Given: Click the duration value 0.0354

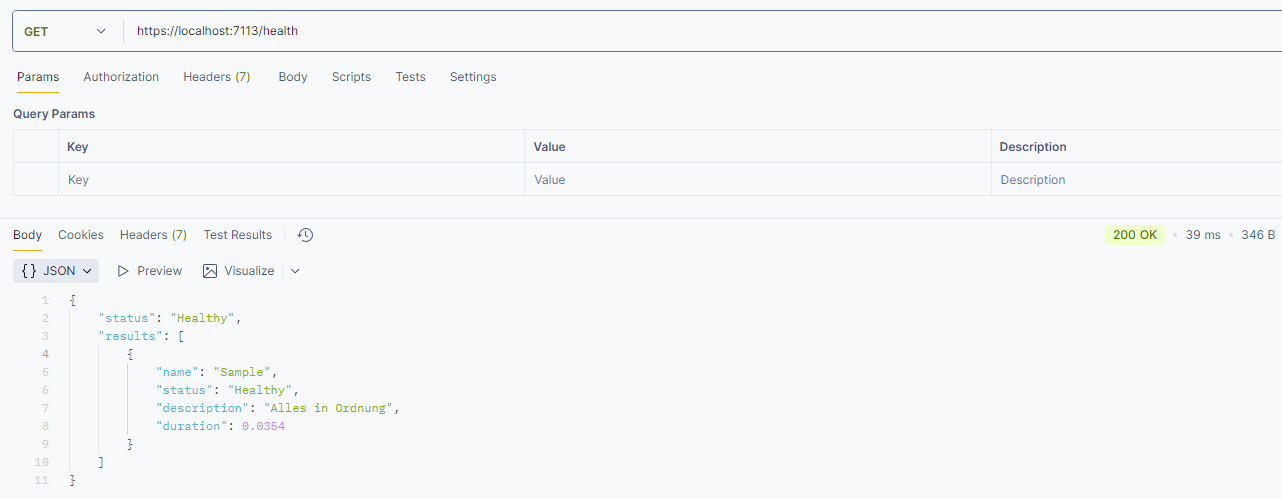Looking at the screenshot, I should tap(263, 426).
